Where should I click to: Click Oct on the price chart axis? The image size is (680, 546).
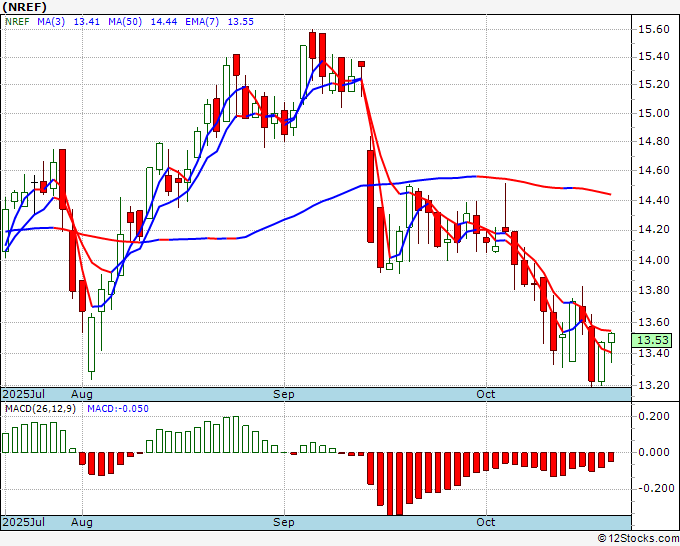click(x=485, y=394)
